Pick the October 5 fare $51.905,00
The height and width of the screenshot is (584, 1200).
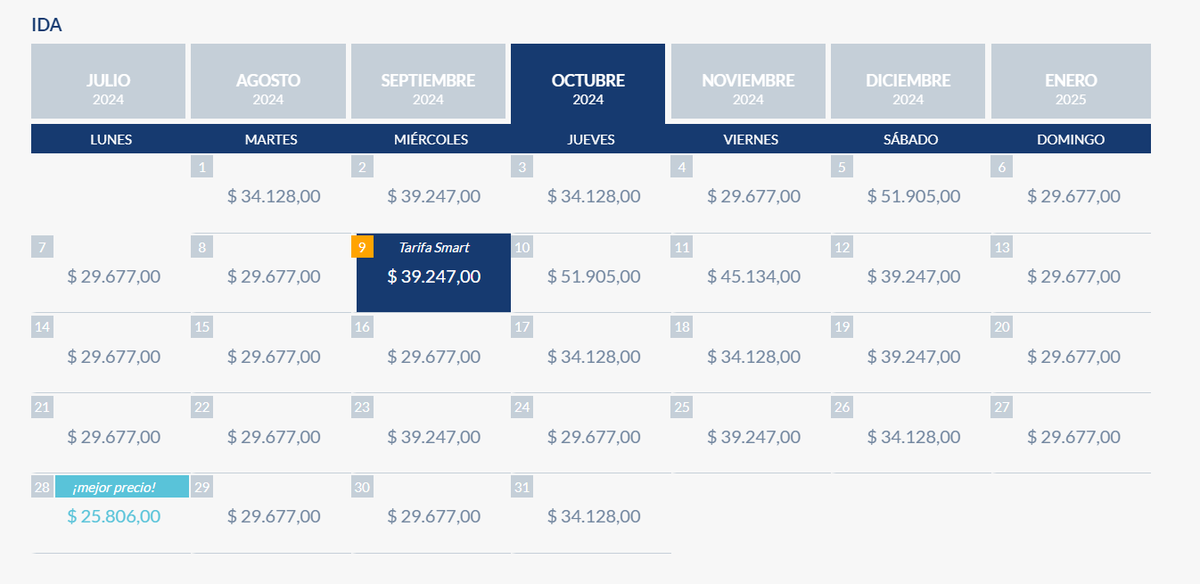913,196
